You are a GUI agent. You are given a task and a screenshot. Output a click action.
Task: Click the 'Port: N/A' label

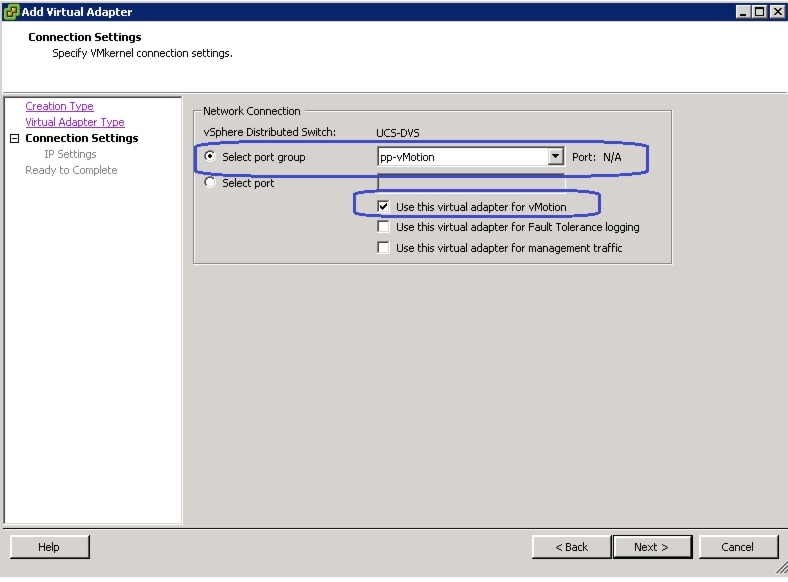[x=597, y=157]
